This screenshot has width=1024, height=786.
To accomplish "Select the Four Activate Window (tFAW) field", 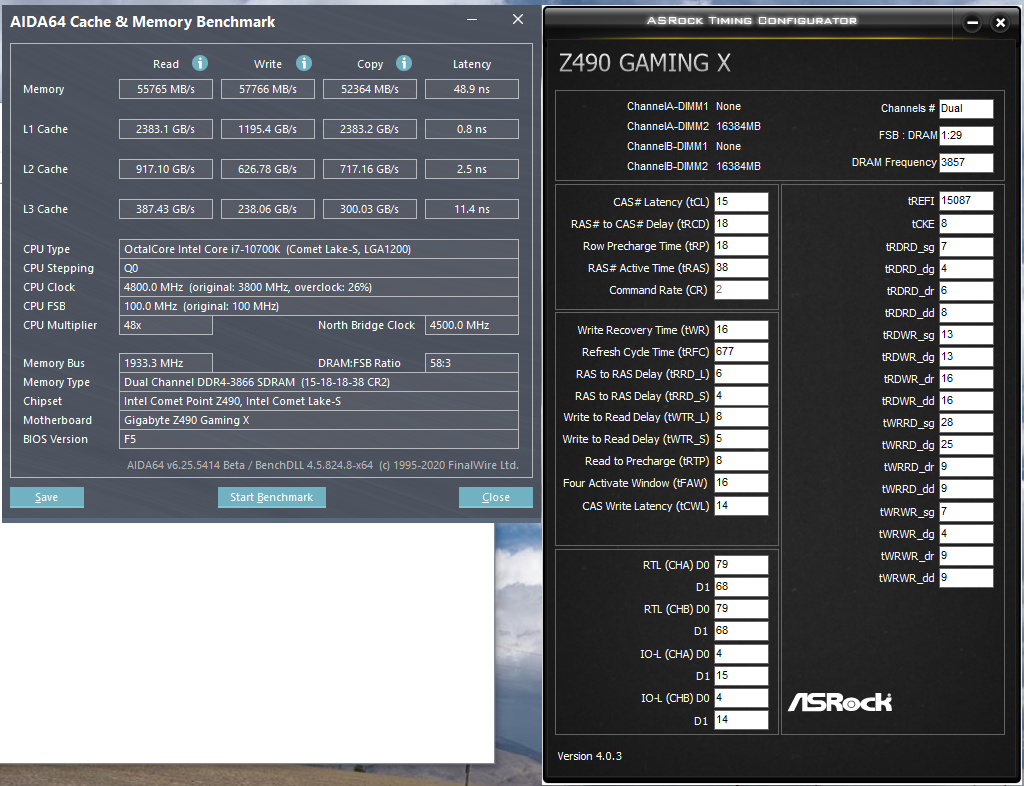I will [x=741, y=483].
